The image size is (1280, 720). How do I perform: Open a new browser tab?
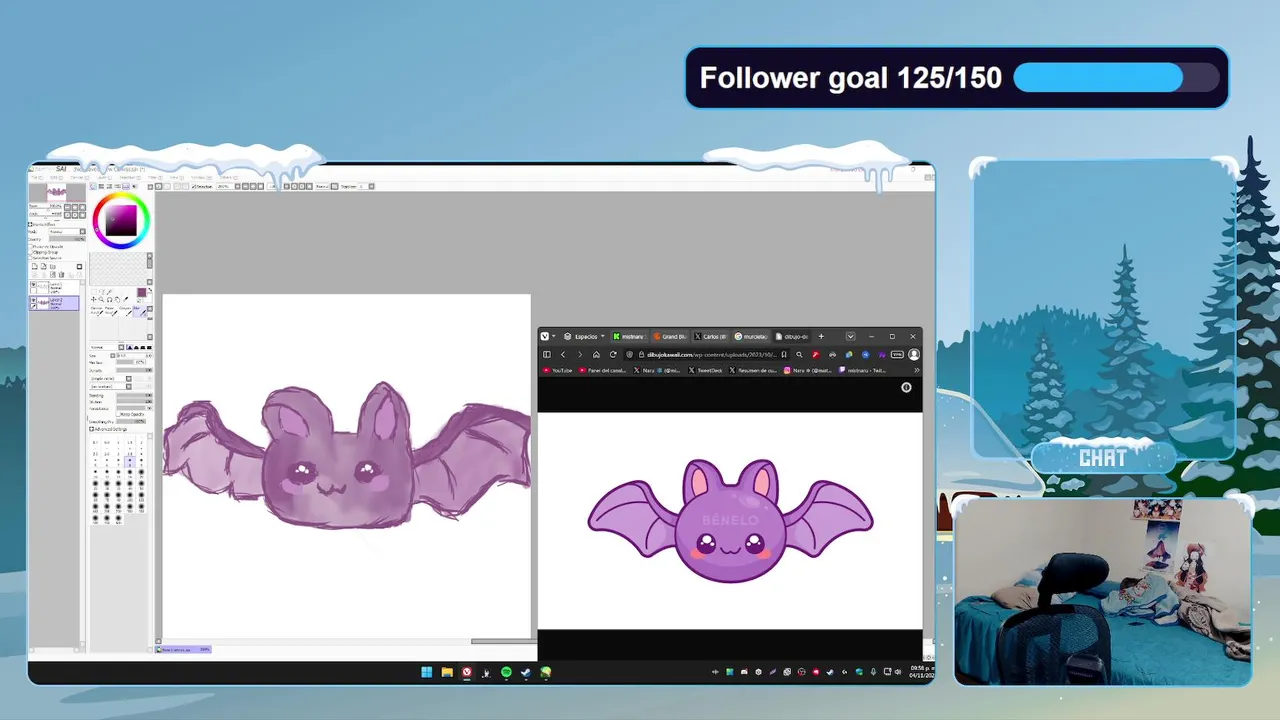click(x=821, y=336)
